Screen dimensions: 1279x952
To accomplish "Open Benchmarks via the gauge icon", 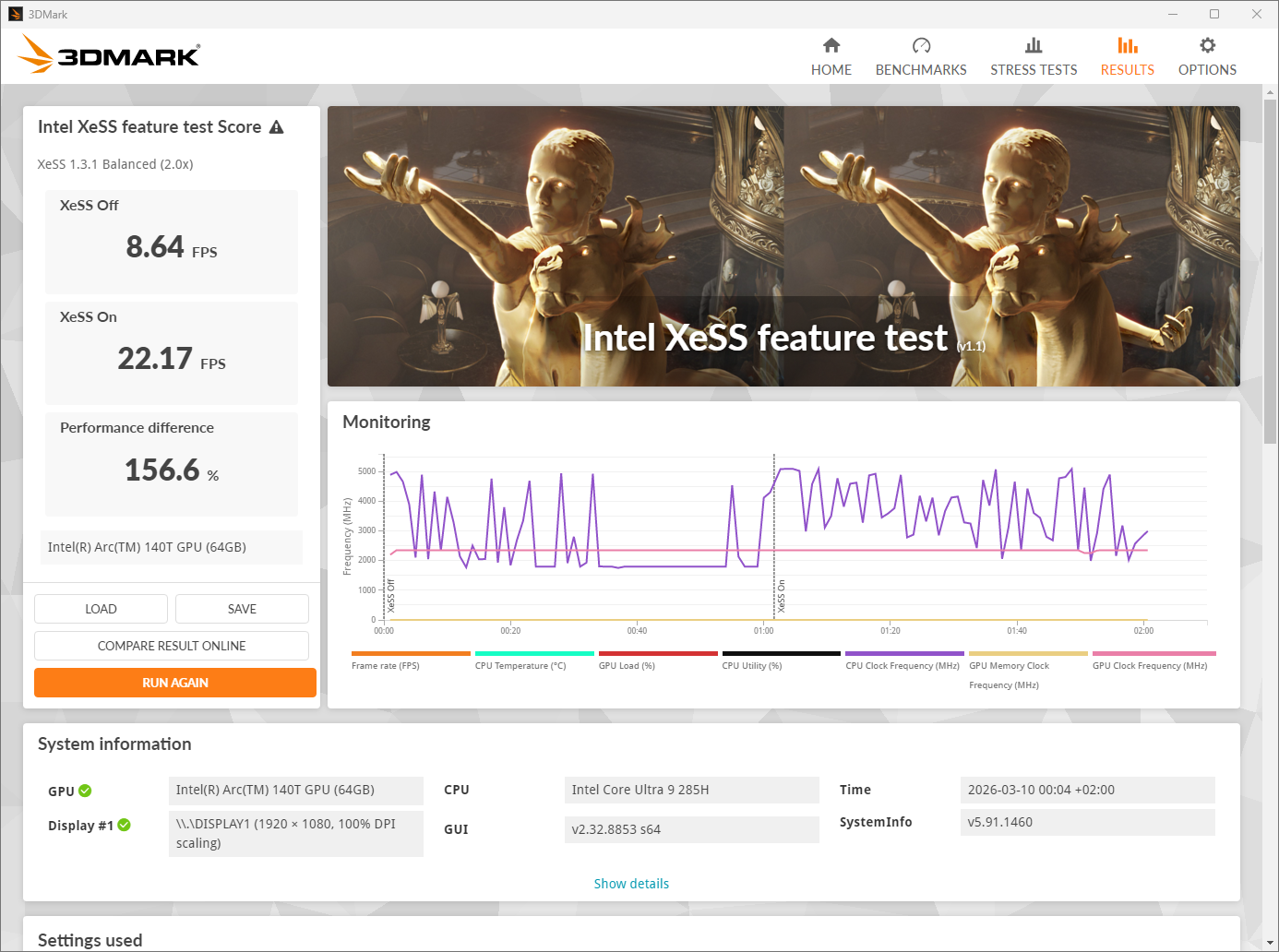I will (x=920, y=45).
